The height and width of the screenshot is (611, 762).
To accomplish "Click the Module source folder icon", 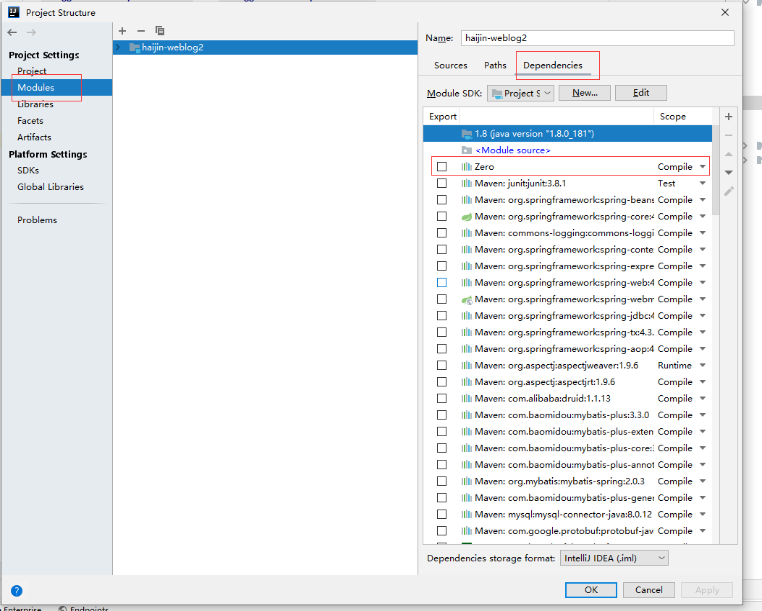I will tap(467, 150).
